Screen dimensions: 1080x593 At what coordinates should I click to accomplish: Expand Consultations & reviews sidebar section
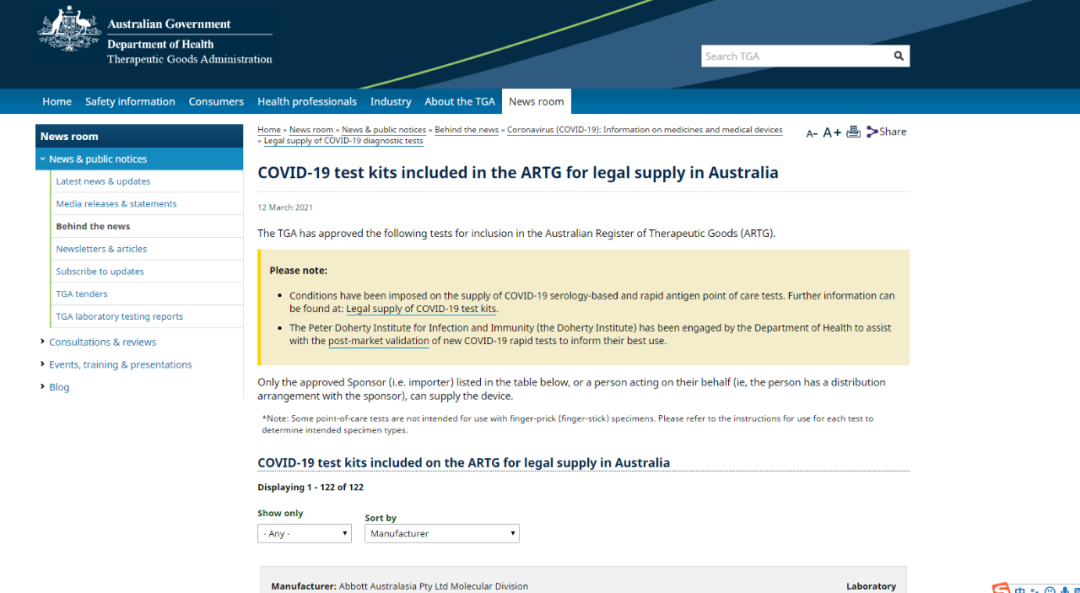click(x=43, y=342)
